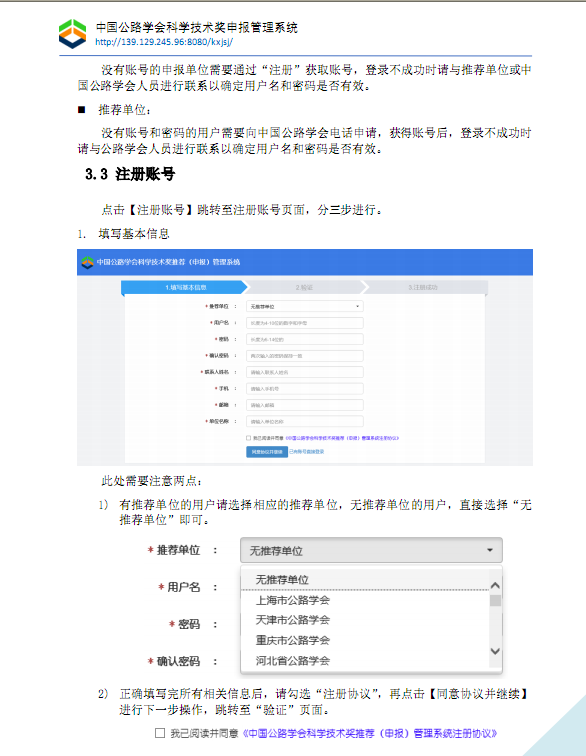Click the 邮箱 input field
Viewport: 586px width, 756px height.
(x=304, y=405)
